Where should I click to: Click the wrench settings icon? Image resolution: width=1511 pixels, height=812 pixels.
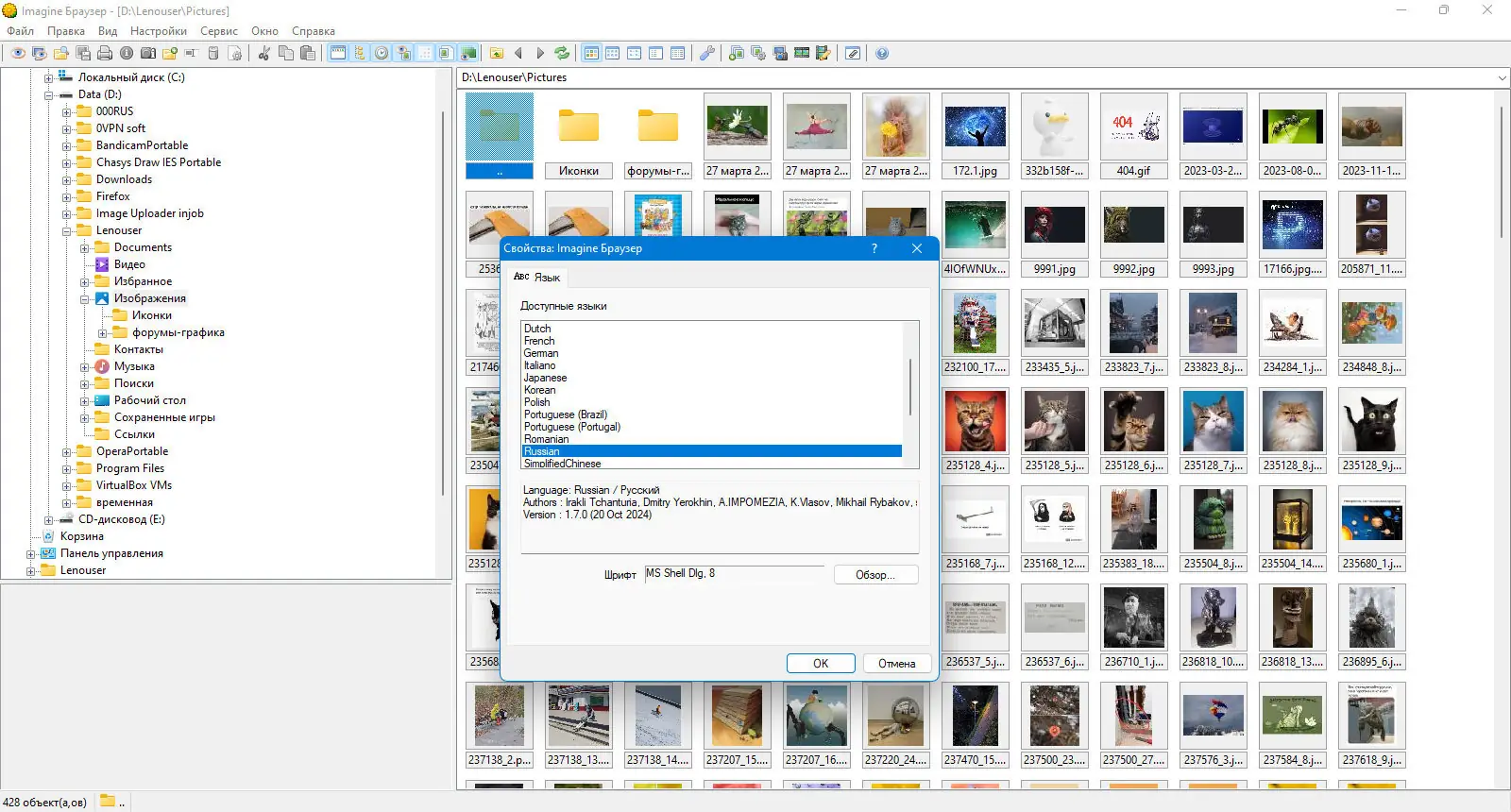point(706,54)
